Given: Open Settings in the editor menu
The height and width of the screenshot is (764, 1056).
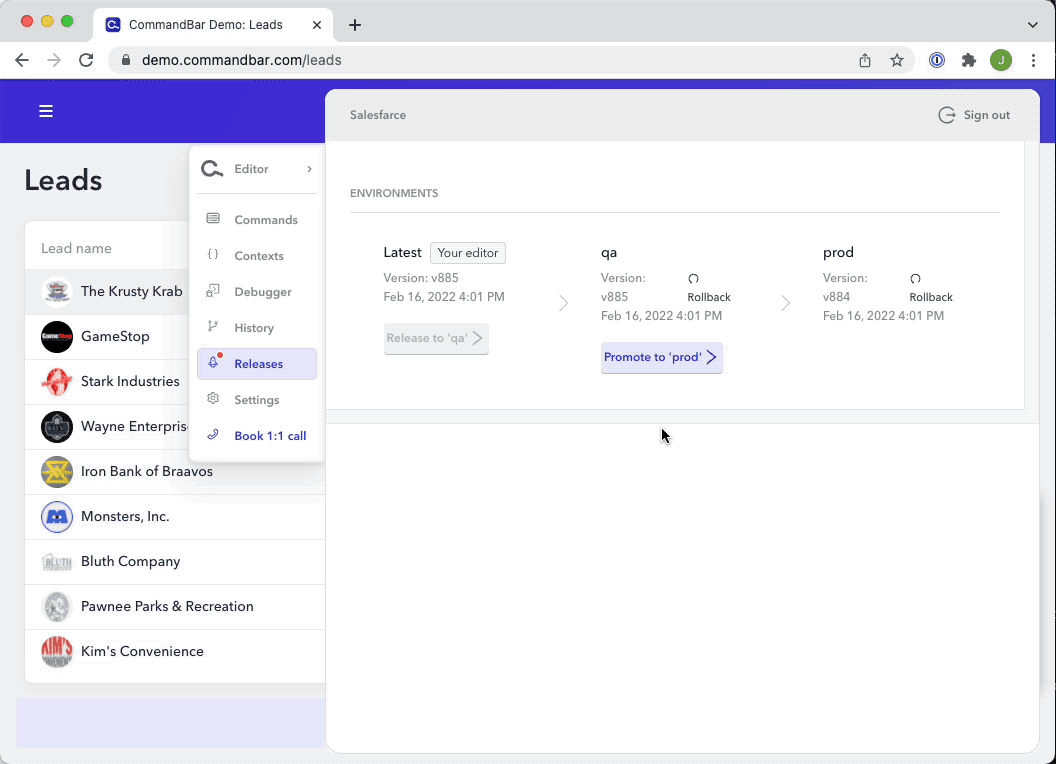Looking at the screenshot, I should click(257, 400).
